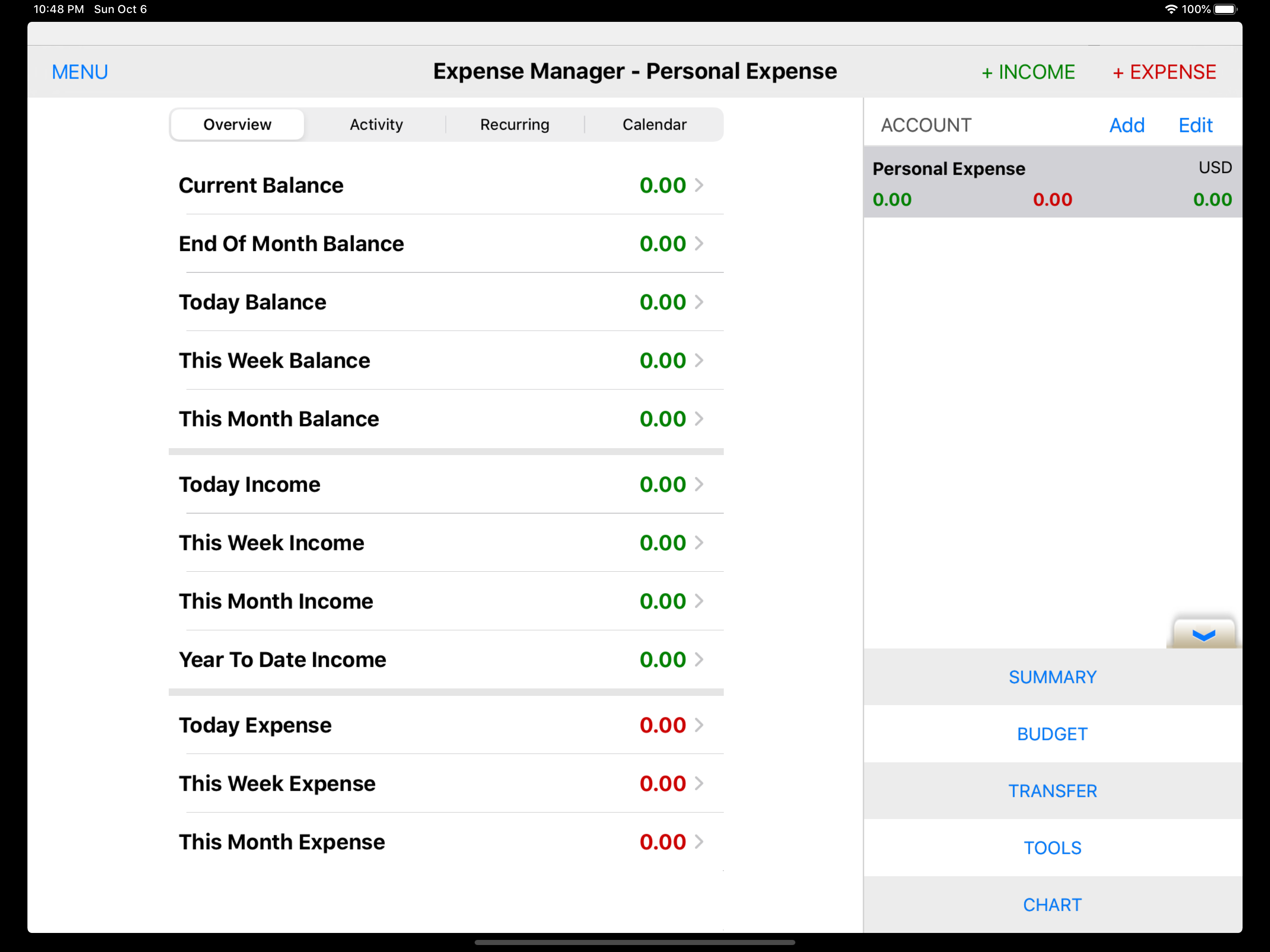Collapse panel with the blue down-arrow tab
The height and width of the screenshot is (952, 1270).
1204,634
